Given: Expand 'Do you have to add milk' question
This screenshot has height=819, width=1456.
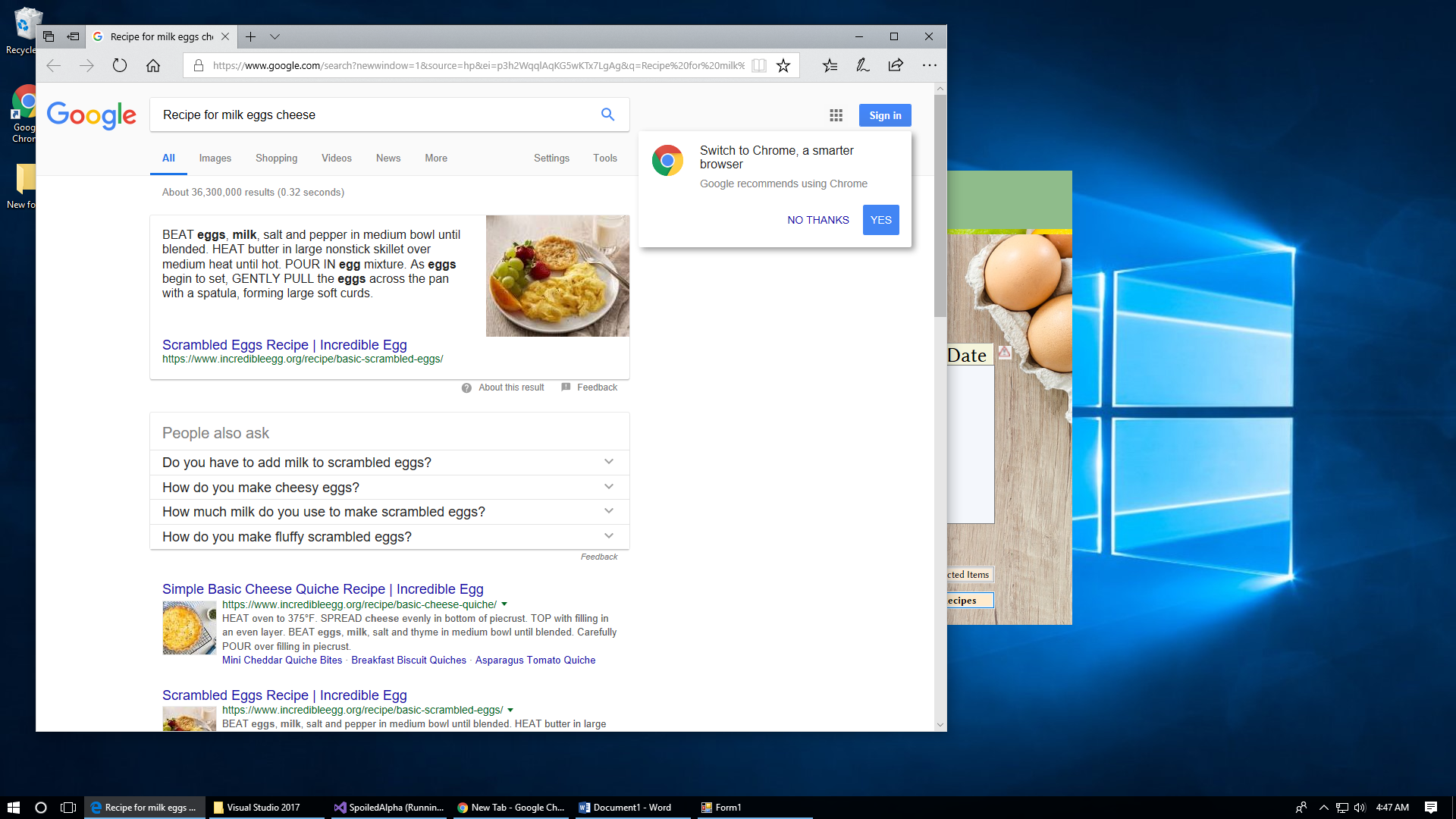Looking at the screenshot, I should tap(608, 462).
